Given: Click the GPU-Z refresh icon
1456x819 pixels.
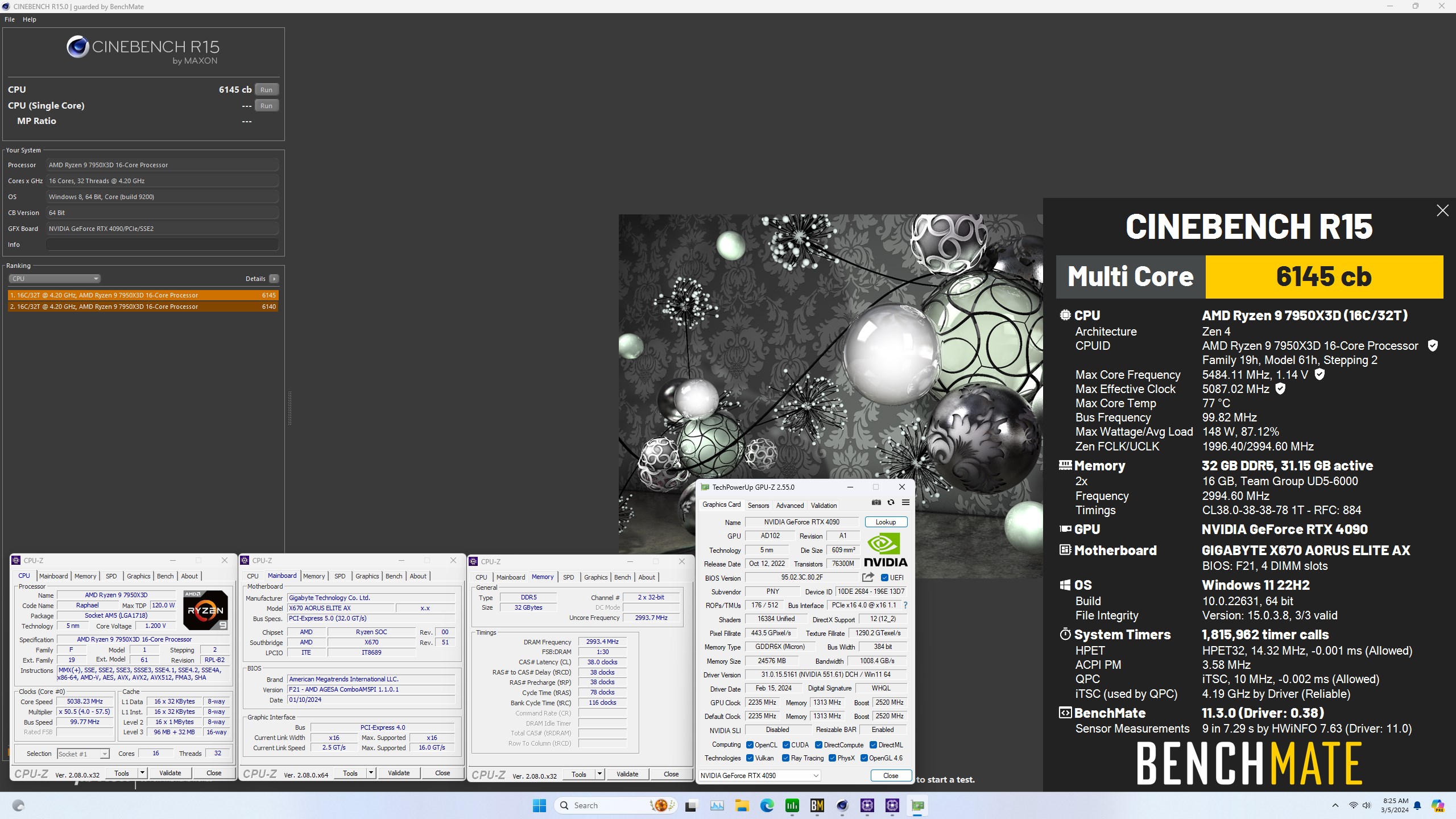Looking at the screenshot, I should click(x=891, y=502).
